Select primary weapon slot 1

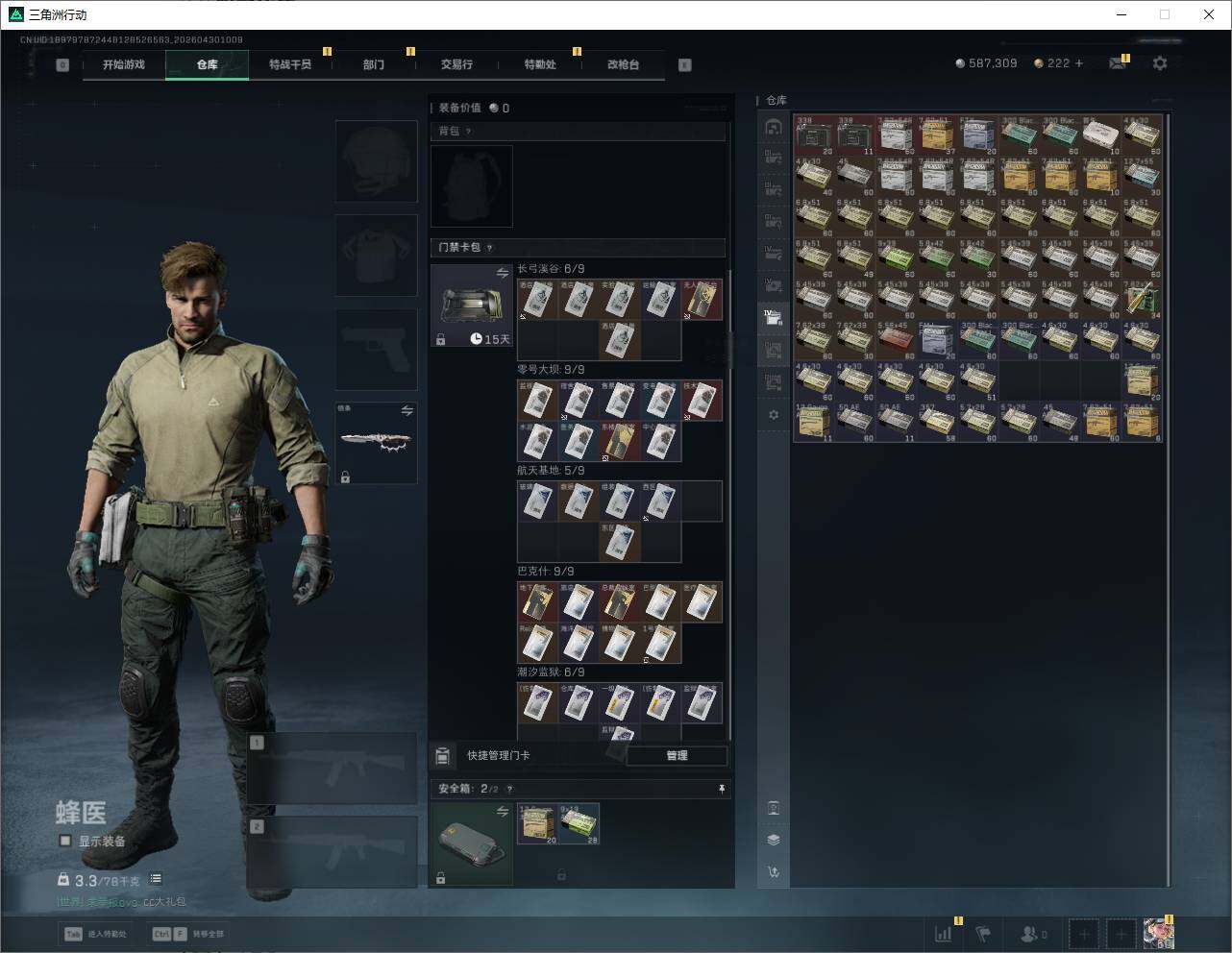(x=332, y=769)
